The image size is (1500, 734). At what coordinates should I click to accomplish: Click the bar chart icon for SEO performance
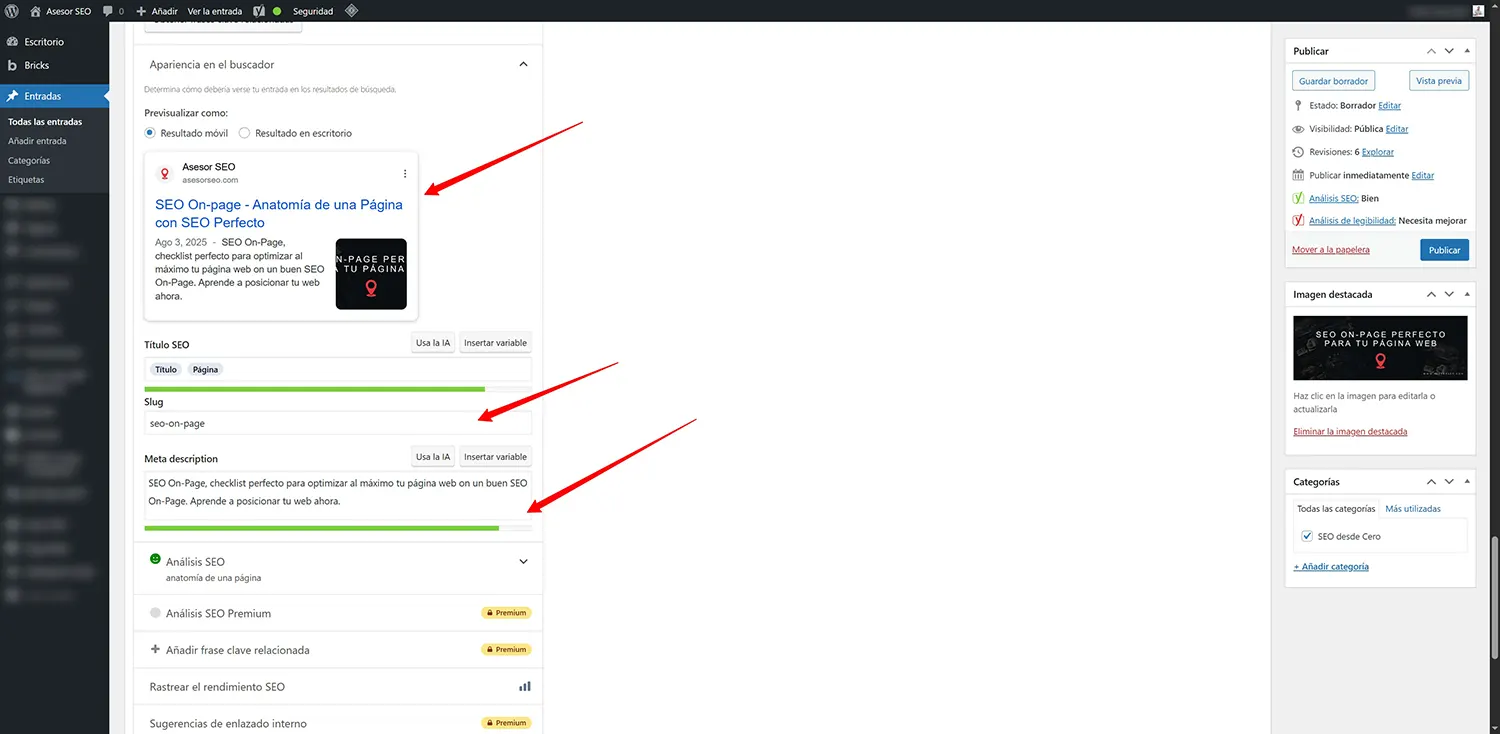point(524,687)
